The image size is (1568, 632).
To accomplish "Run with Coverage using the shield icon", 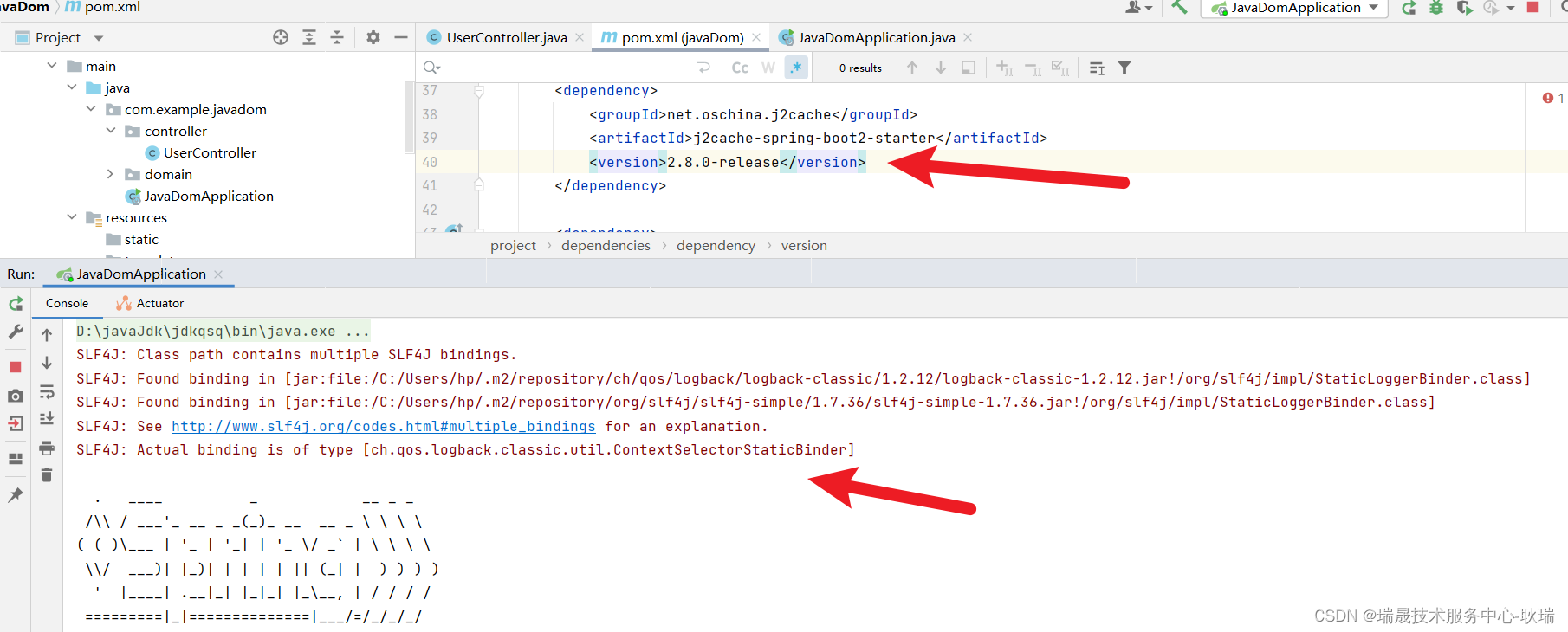I will [x=1464, y=8].
